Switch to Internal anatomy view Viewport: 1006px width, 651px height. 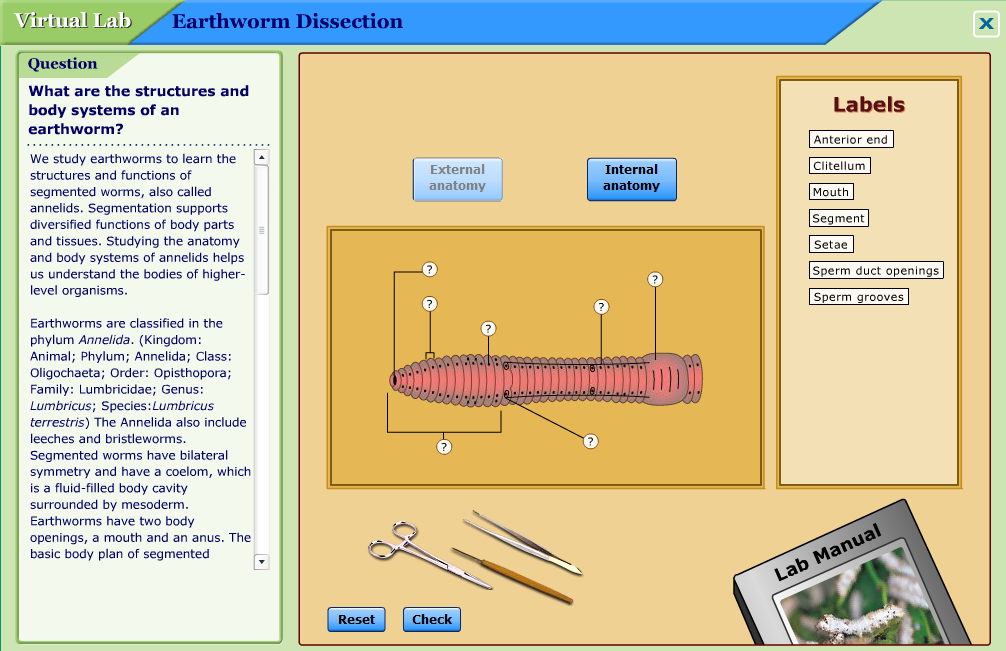click(631, 179)
